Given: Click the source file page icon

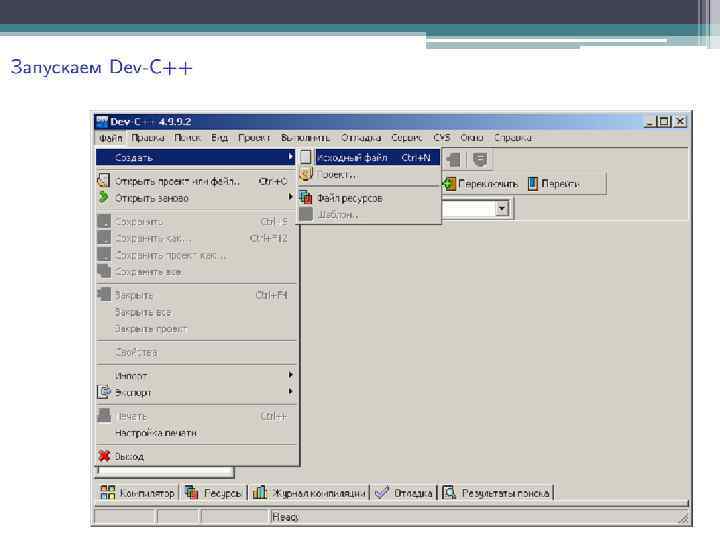Looking at the screenshot, I should click(x=306, y=158).
